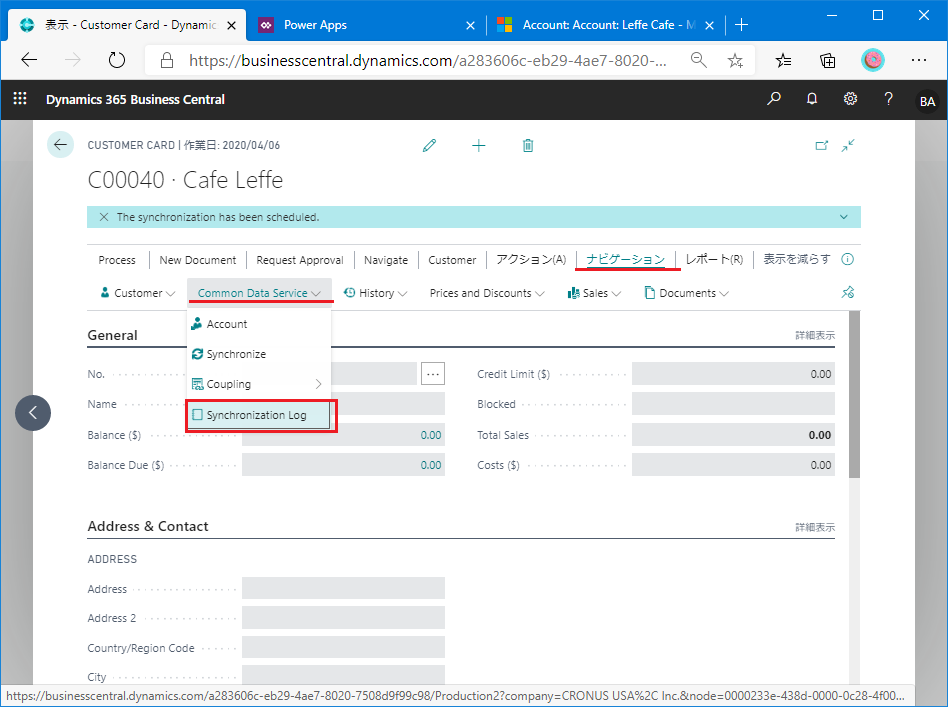Viewport: 948px width, 707px height.
Task: Open the card in a new window icon
Action: tap(822, 145)
